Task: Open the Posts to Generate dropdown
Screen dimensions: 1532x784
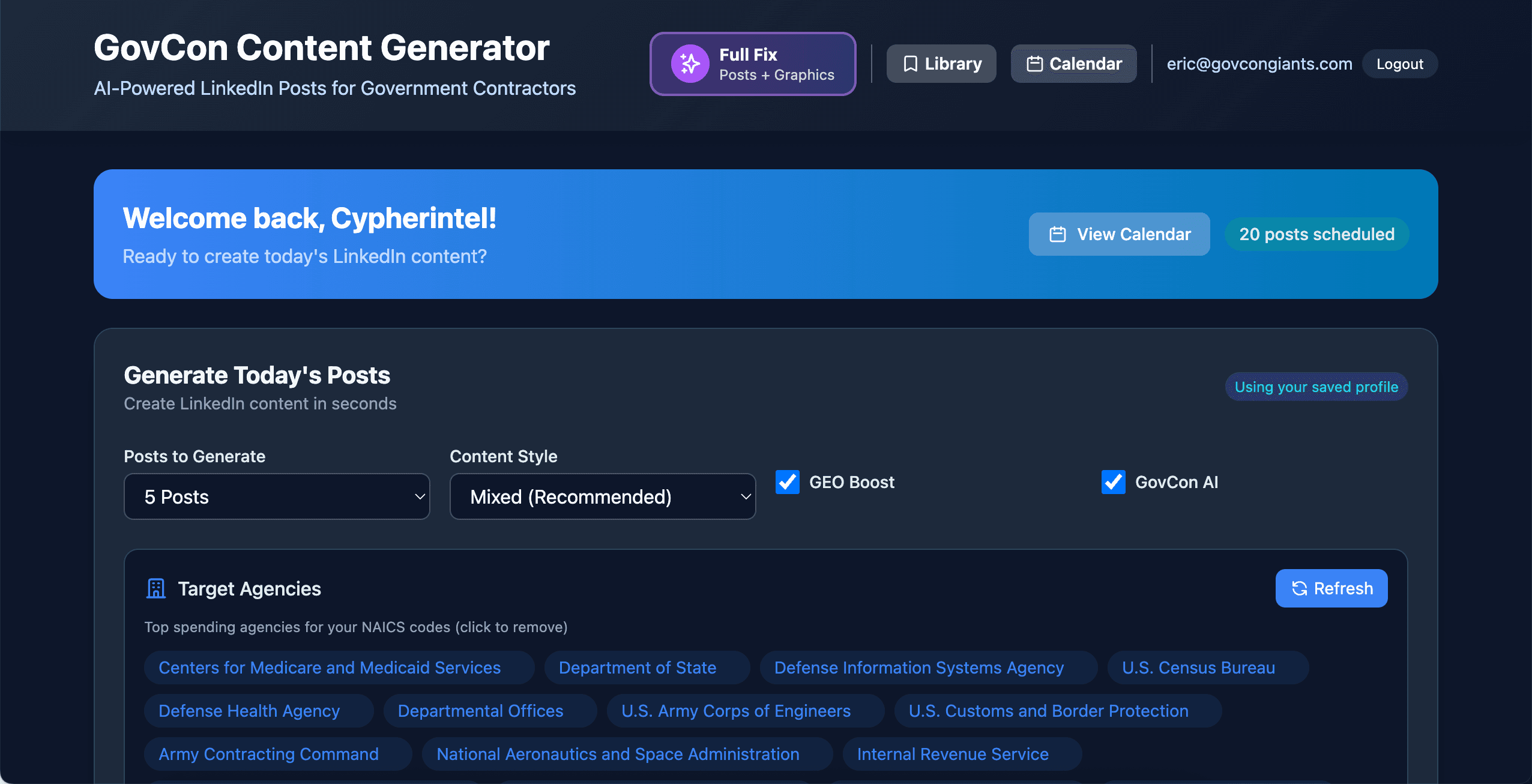Action: coord(276,496)
